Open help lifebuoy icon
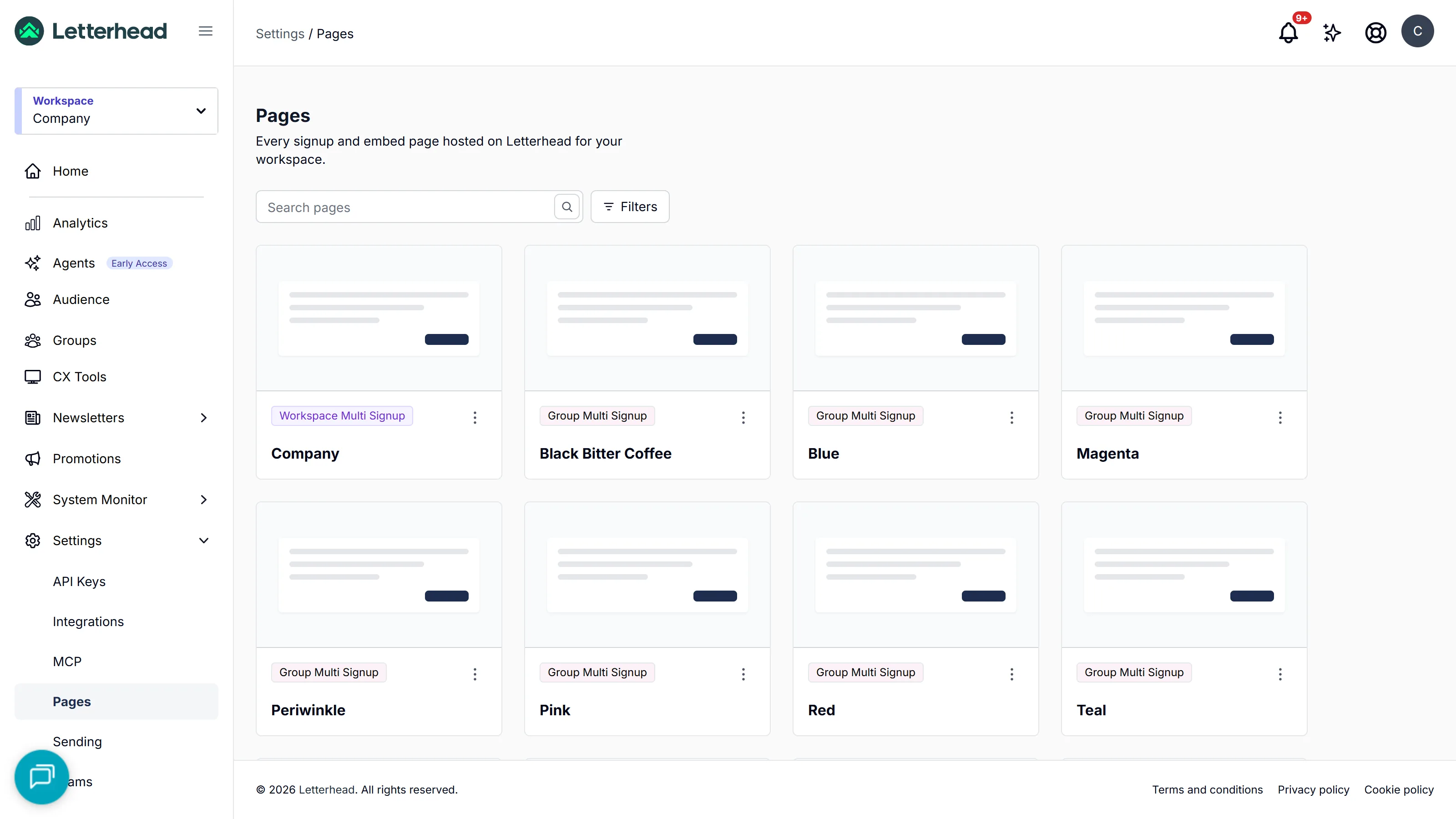The image size is (1456, 819). tap(1375, 32)
